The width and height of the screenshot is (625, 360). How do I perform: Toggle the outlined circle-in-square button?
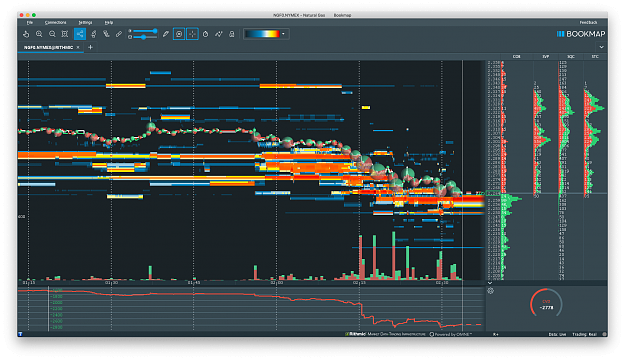[x=179, y=34]
